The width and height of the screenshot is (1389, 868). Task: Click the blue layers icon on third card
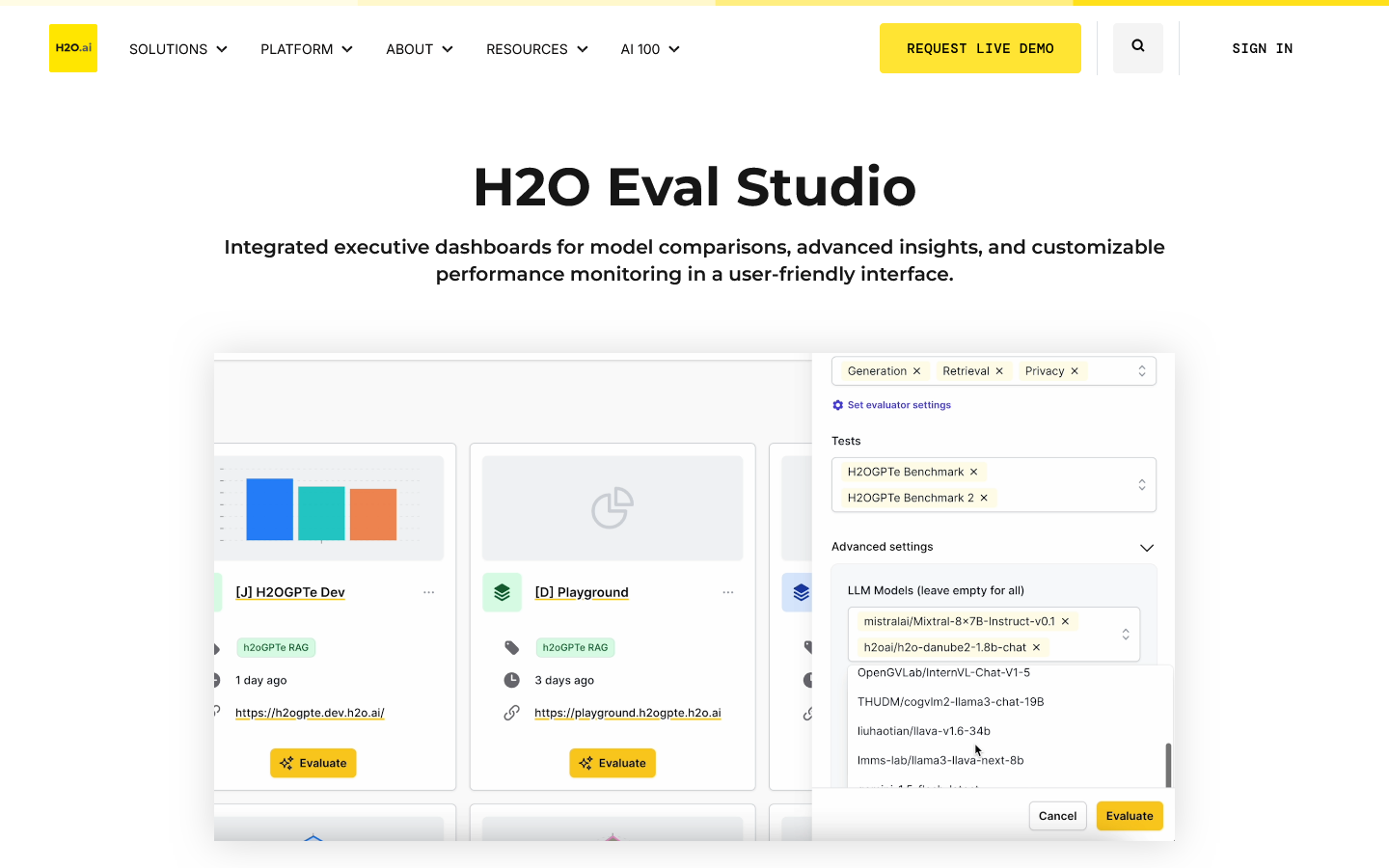coord(801,592)
